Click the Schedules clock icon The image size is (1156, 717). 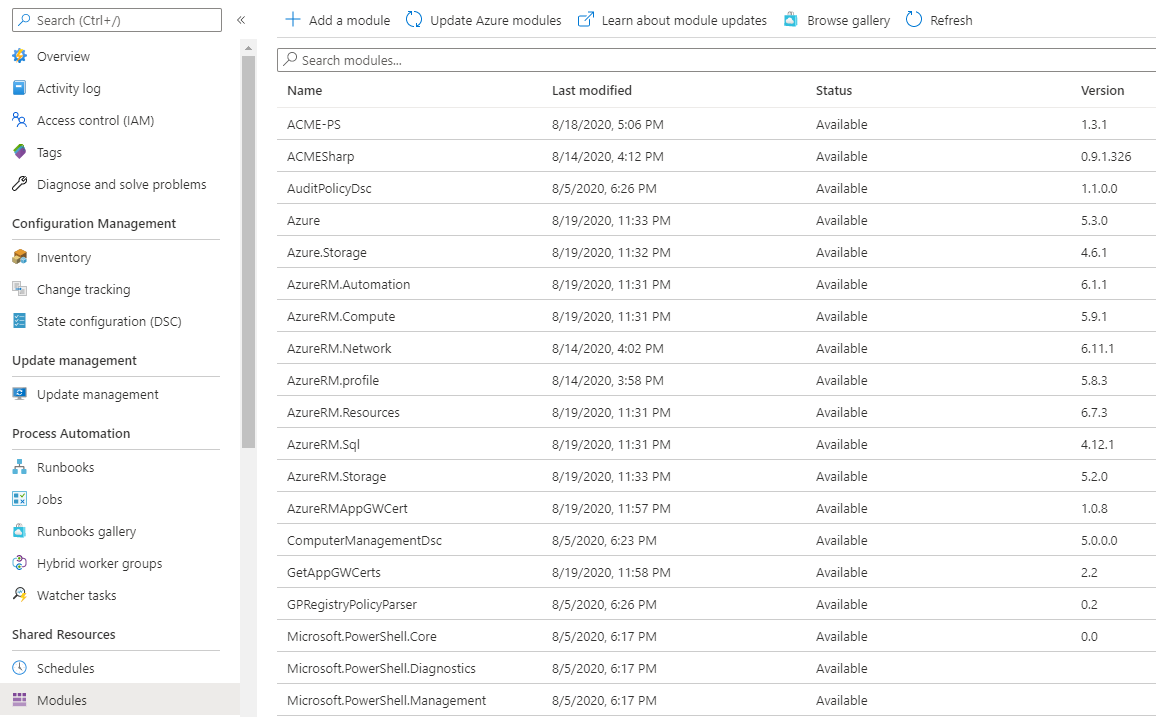20,668
